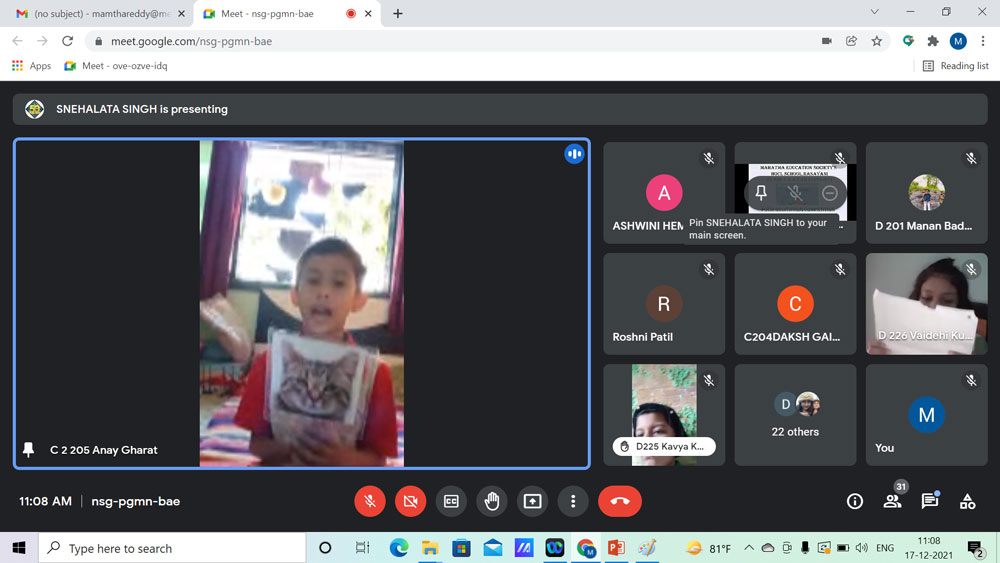Open a new Chrome tab
Viewport: 1000px width, 563px height.
398,14
